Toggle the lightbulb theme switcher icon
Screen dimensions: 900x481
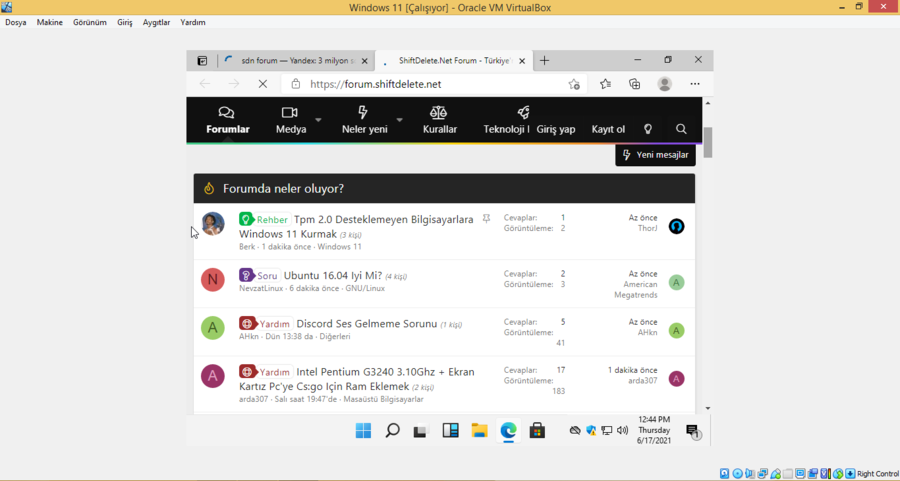[x=648, y=129]
